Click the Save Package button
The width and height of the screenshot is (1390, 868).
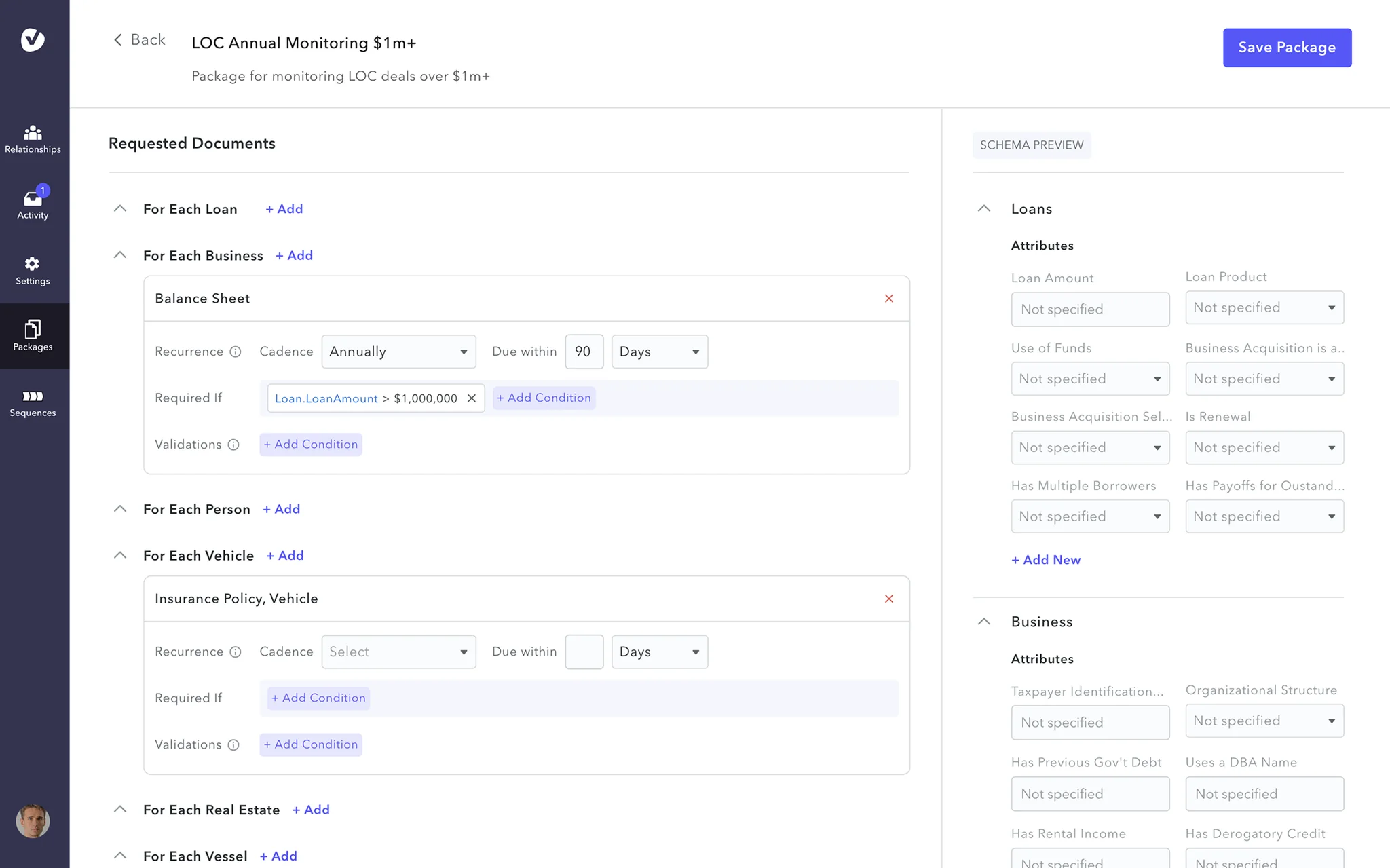[1287, 48]
